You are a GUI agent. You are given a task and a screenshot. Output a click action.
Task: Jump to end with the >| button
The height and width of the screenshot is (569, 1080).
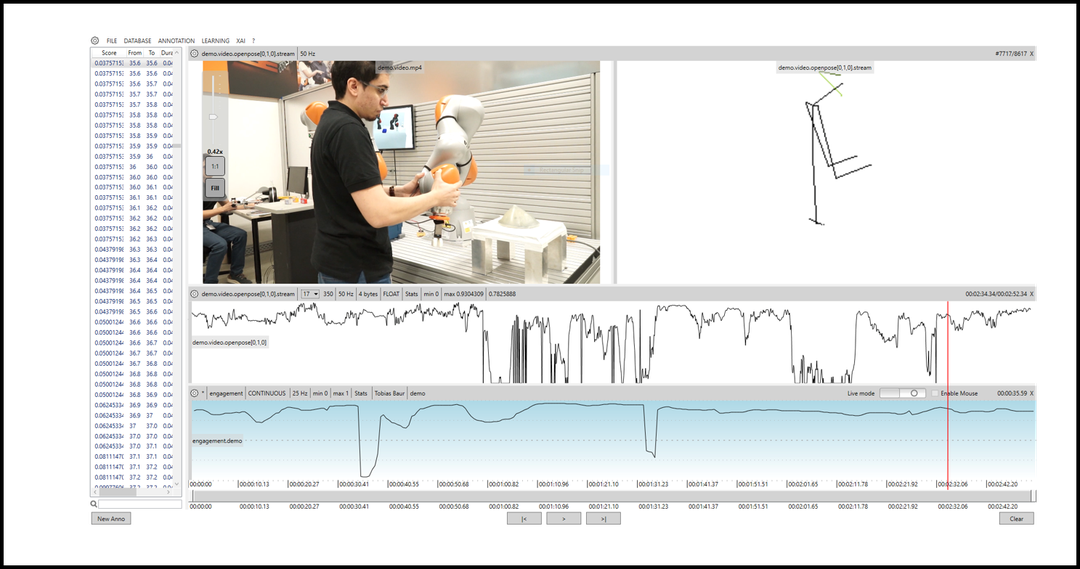coord(603,519)
